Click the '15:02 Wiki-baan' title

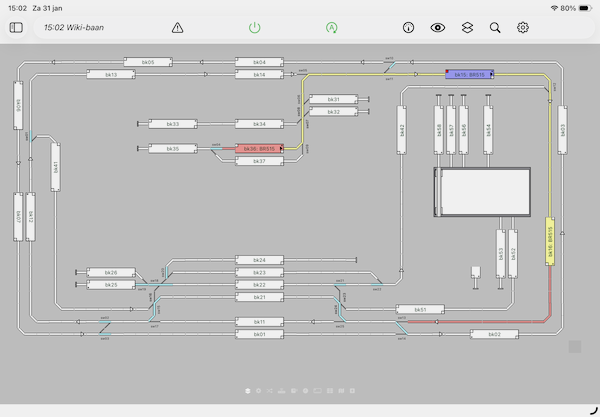[74, 28]
